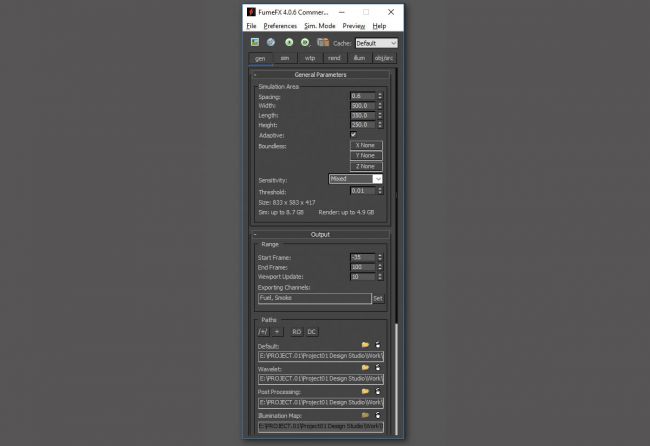Click the Post Processing path text field
The width and height of the screenshot is (650, 446).
click(x=321, y=402)
